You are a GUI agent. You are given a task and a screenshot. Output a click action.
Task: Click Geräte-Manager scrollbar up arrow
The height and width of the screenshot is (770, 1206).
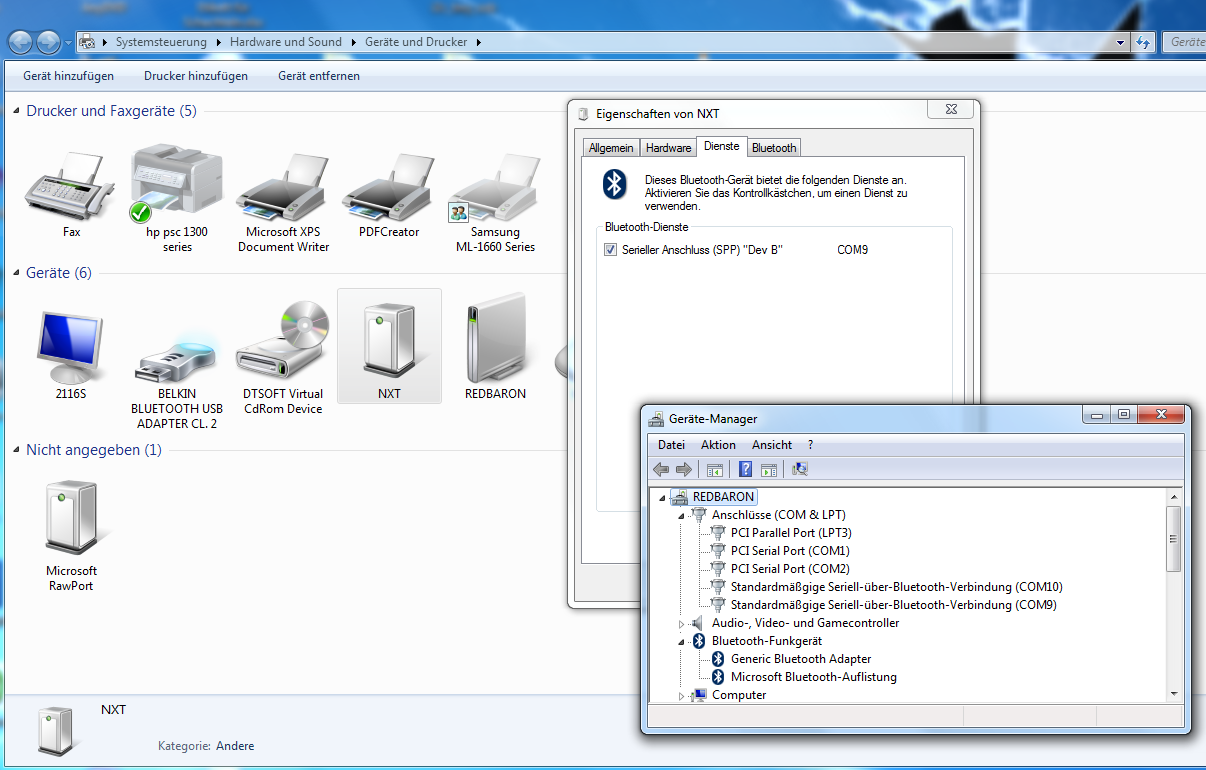[1174, 496]
